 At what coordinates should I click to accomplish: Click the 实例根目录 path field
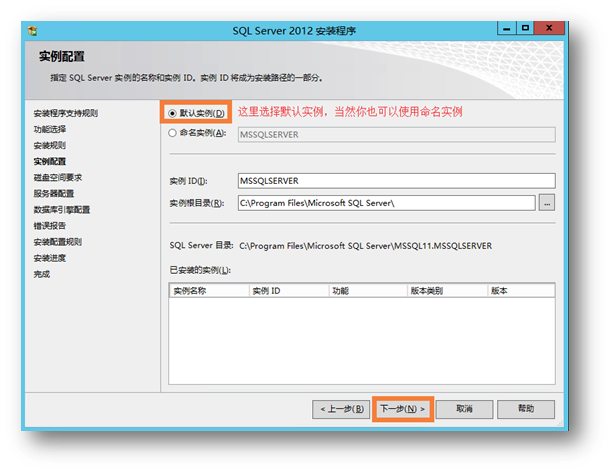384,203
